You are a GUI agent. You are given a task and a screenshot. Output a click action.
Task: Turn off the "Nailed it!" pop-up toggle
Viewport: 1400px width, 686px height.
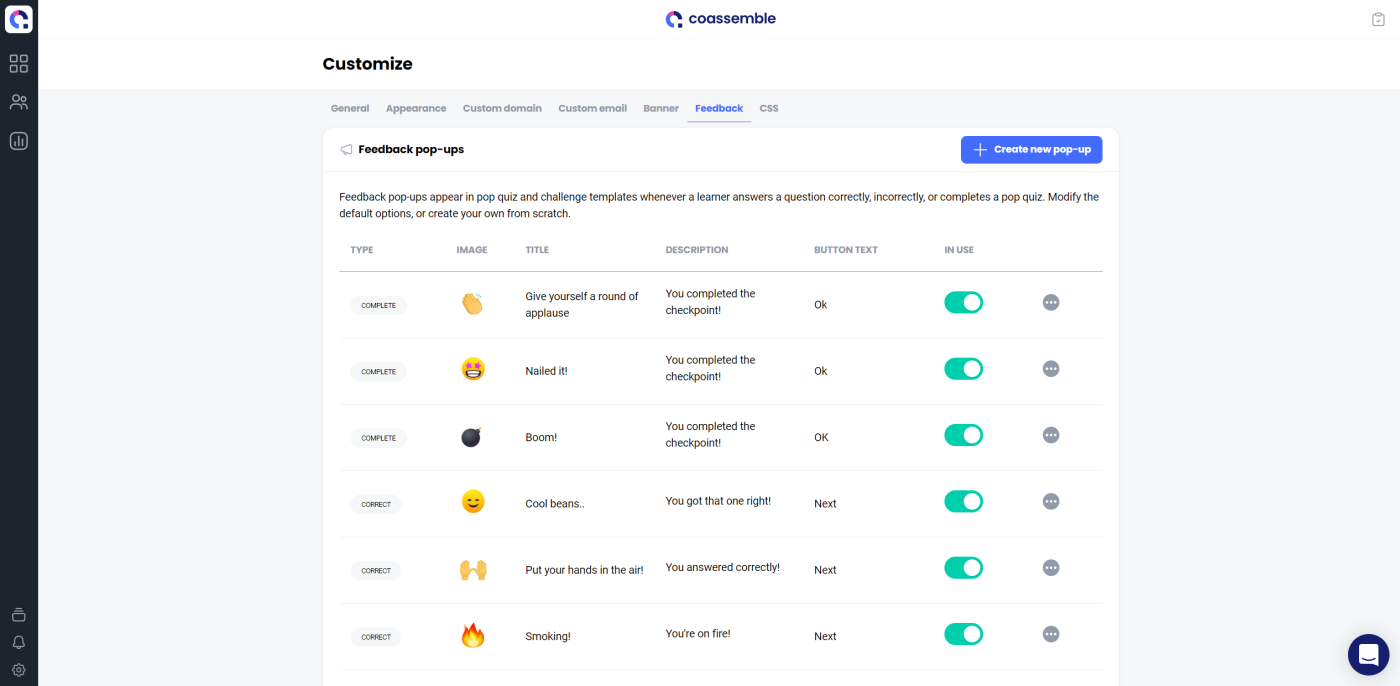coord(963,369)
